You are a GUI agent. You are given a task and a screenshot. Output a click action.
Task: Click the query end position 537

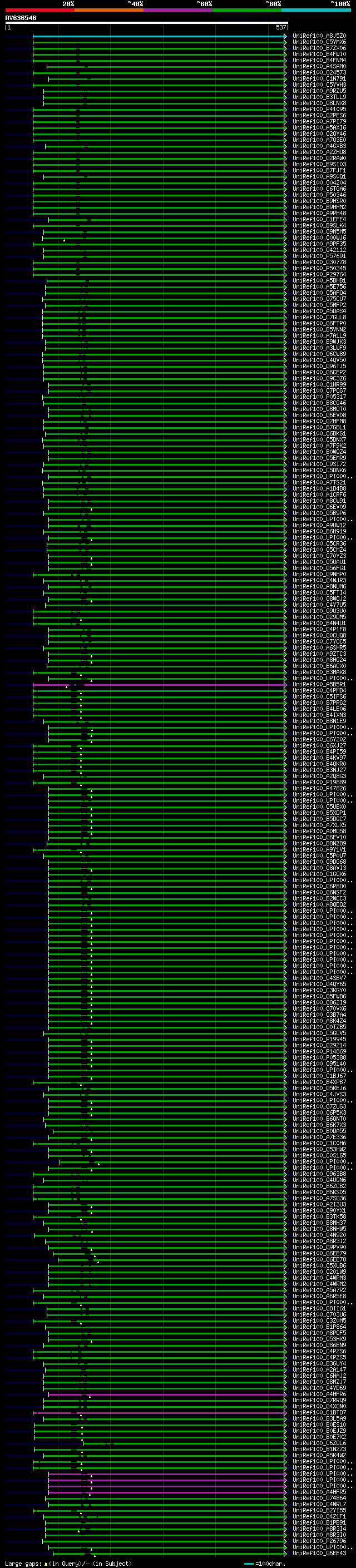coord(281,27)
